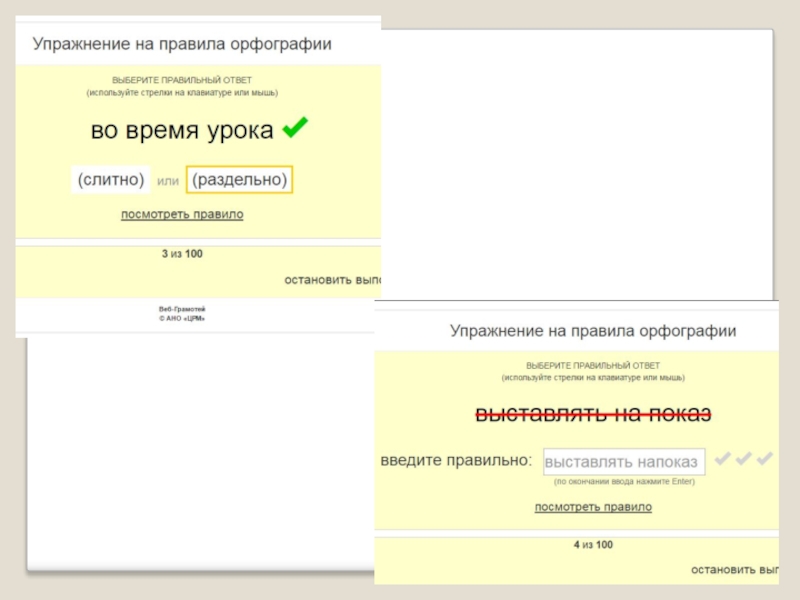Click the last gray check mark after the input
The image size is (800, 600).
tap(765, 459)
